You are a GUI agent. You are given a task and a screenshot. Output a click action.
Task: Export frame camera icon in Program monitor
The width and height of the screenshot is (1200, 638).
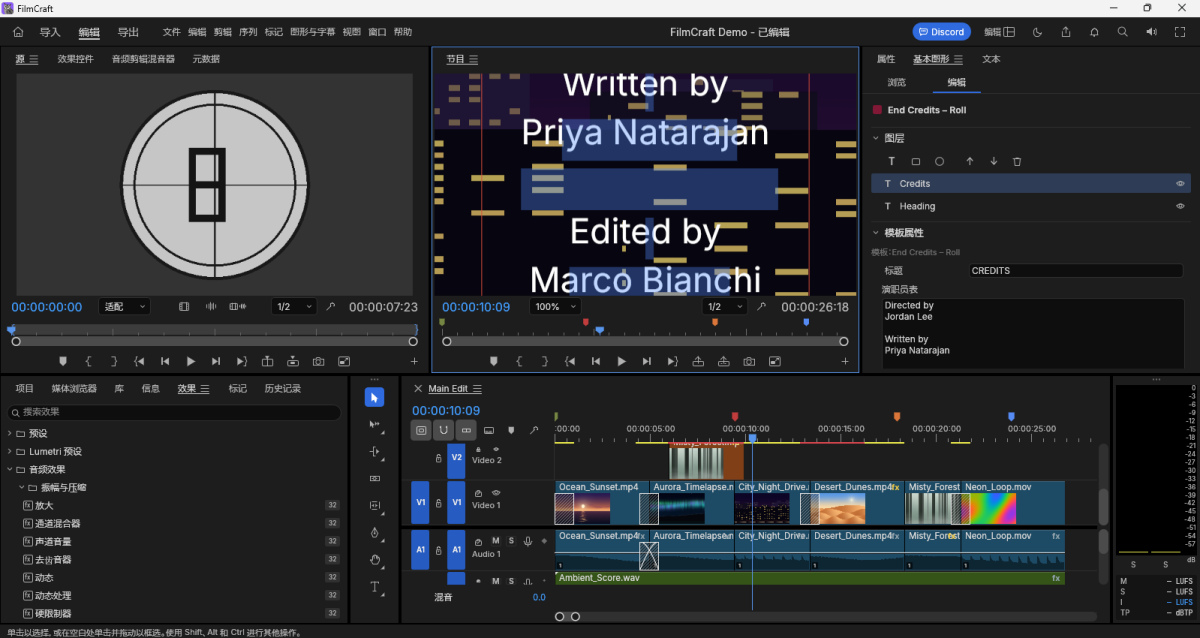point(749,361)
